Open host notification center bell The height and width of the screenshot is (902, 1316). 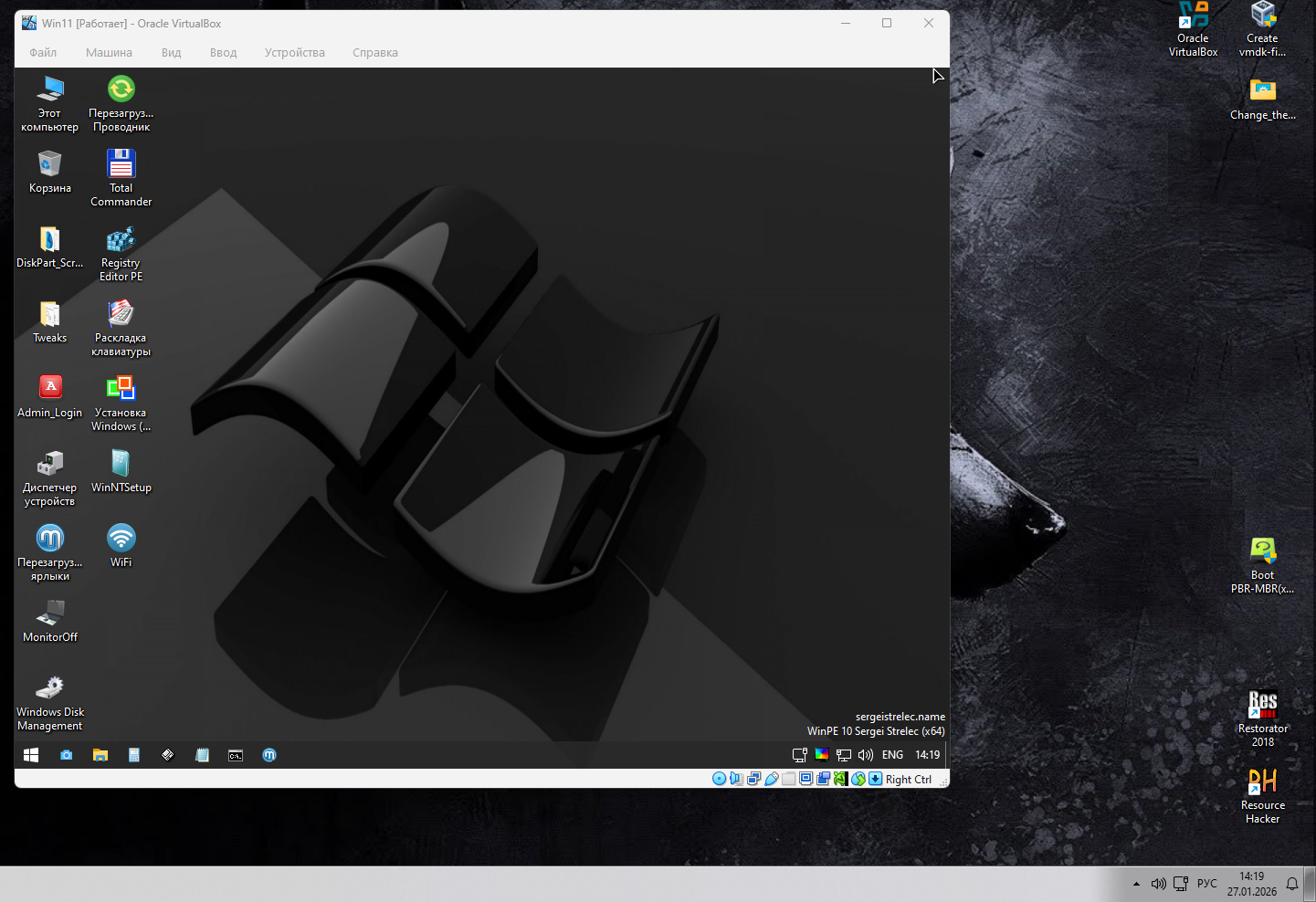(x=1292, y=884)
